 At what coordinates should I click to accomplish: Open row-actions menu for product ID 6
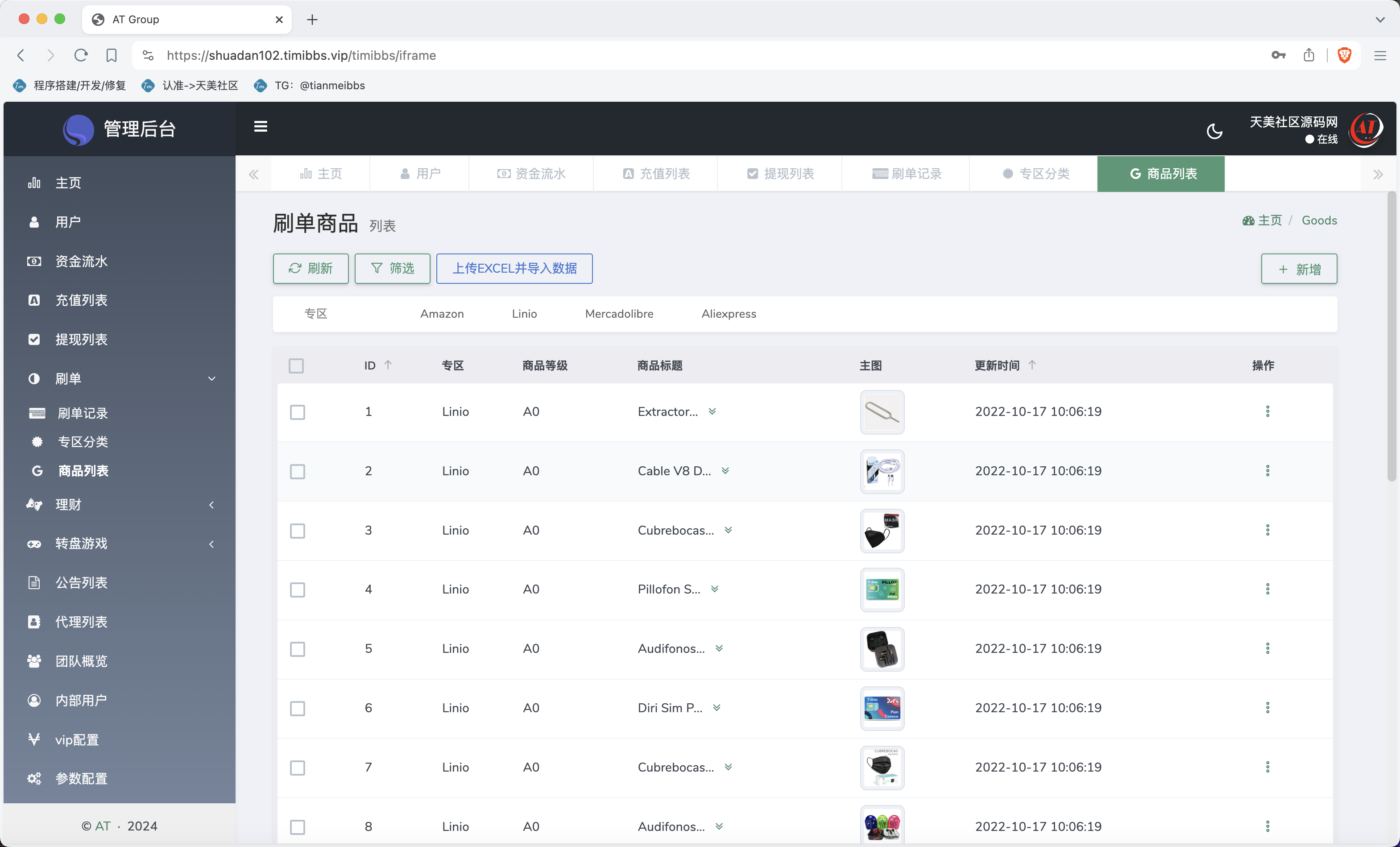tap(1267, 708)
